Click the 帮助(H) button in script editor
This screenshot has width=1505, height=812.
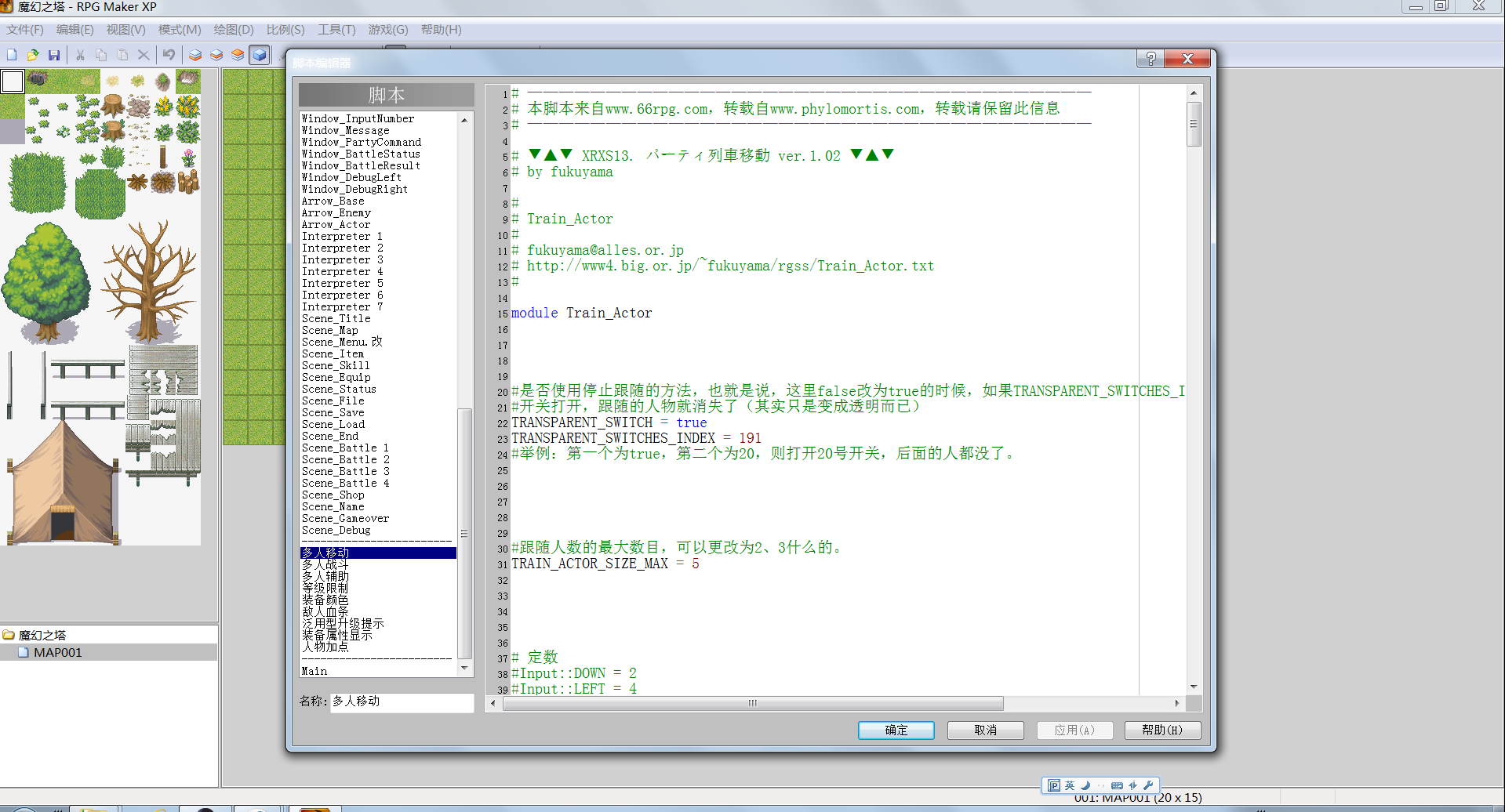coord(1162,730)
